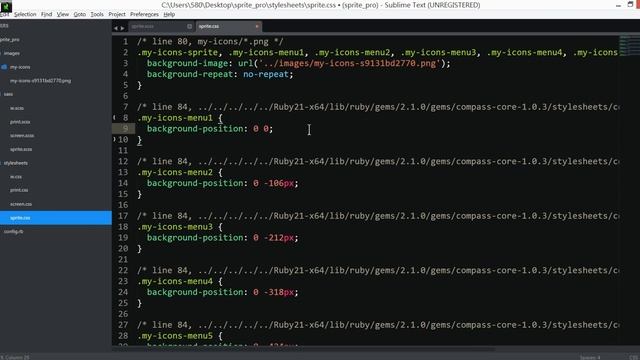The image size is (640, 360).
Task: Open the Project menu
Action: (117, 14)
